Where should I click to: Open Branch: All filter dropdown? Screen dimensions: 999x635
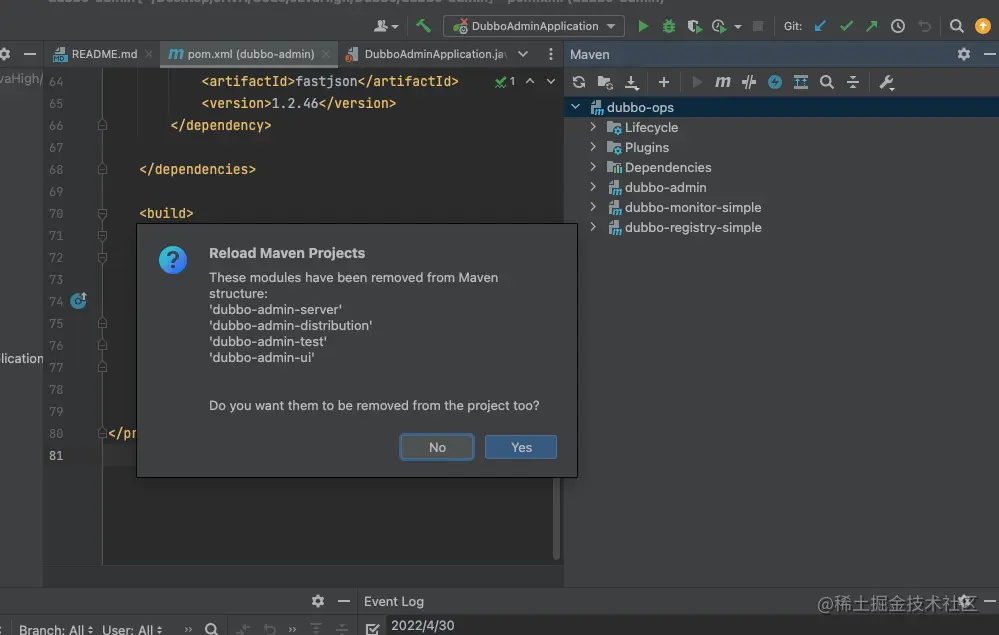[x=56, y=629]
